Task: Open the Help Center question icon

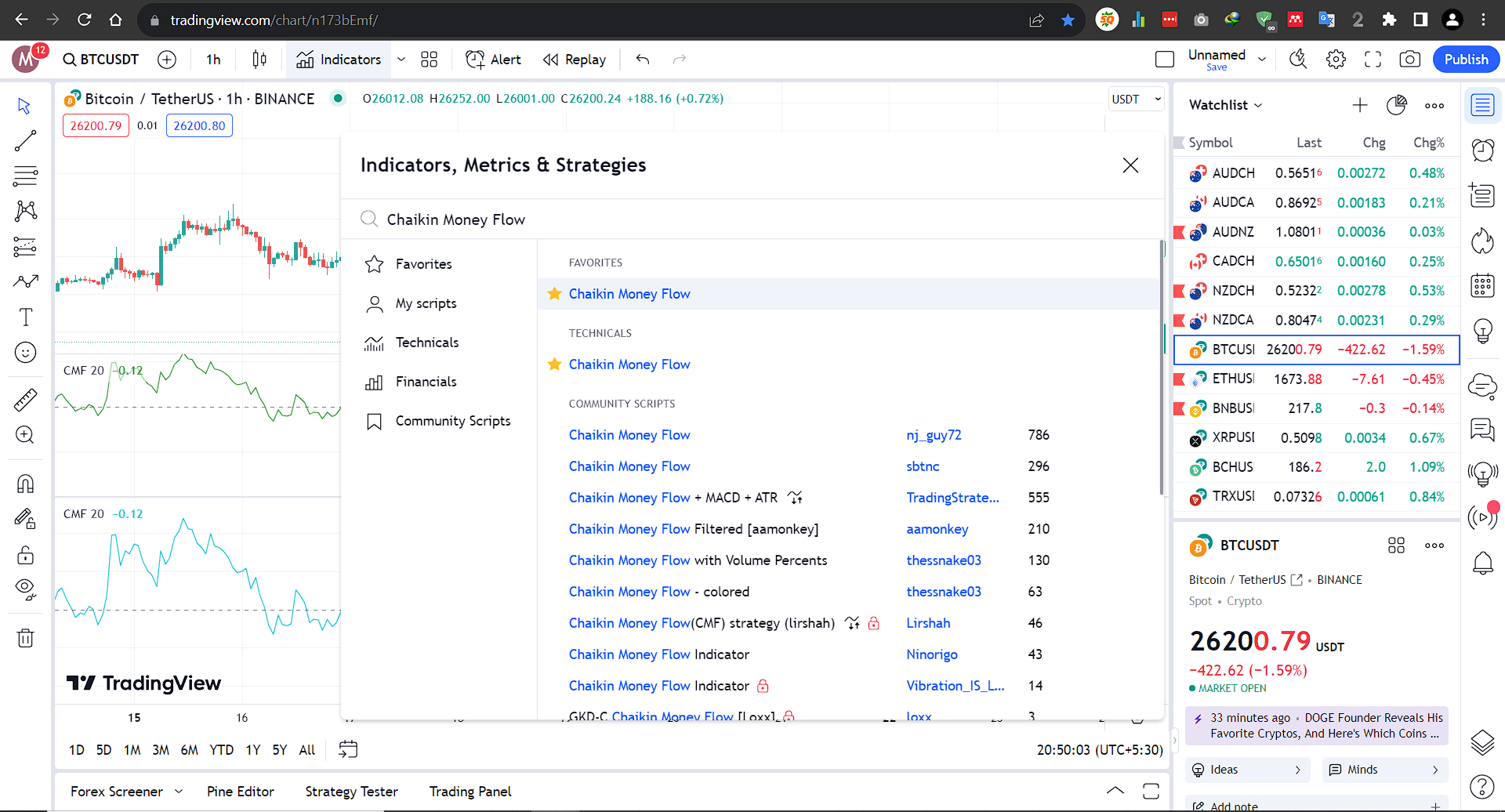Action: coord(1482,786)
